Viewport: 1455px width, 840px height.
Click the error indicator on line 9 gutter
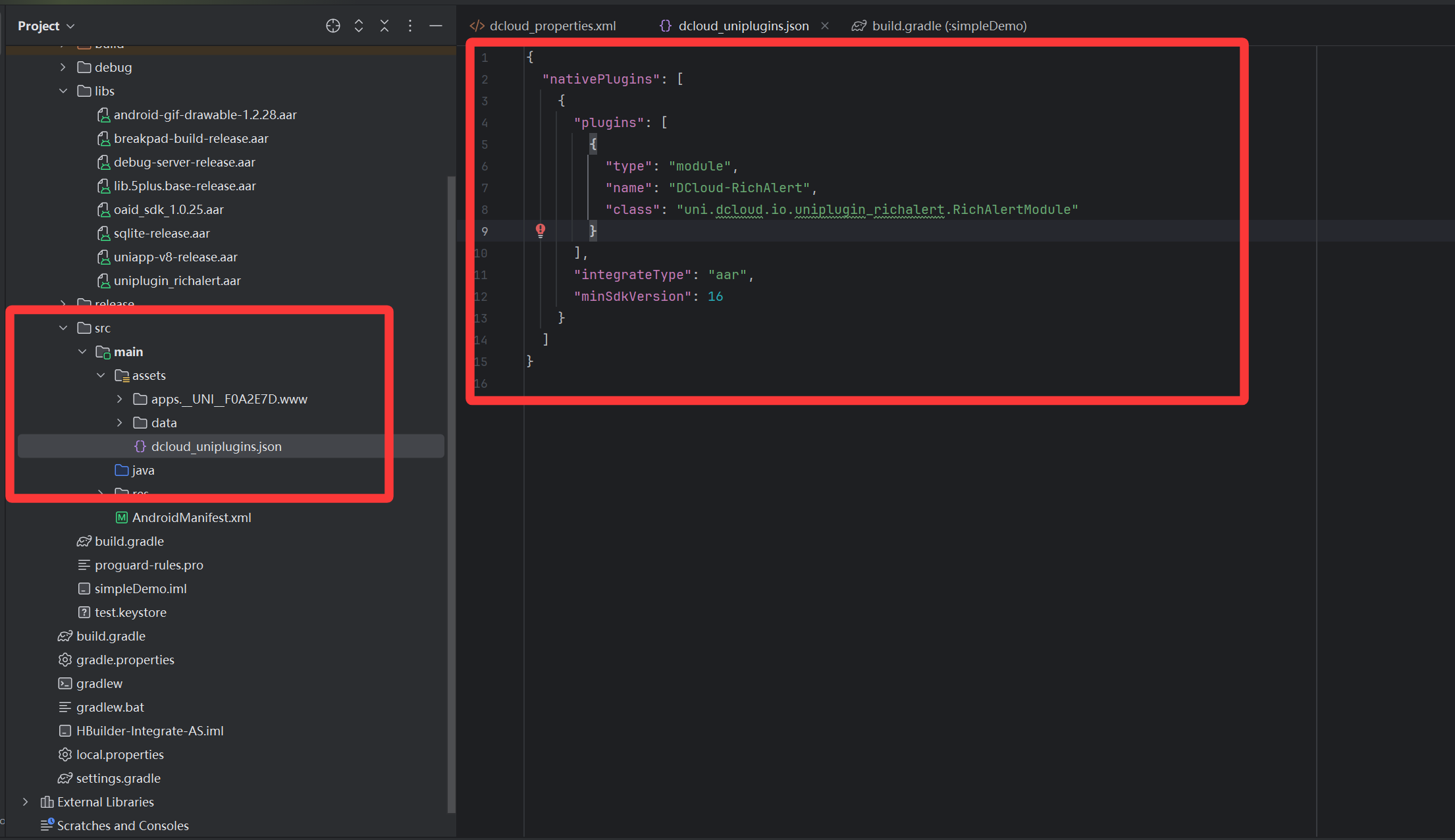[x=540, y=230]
